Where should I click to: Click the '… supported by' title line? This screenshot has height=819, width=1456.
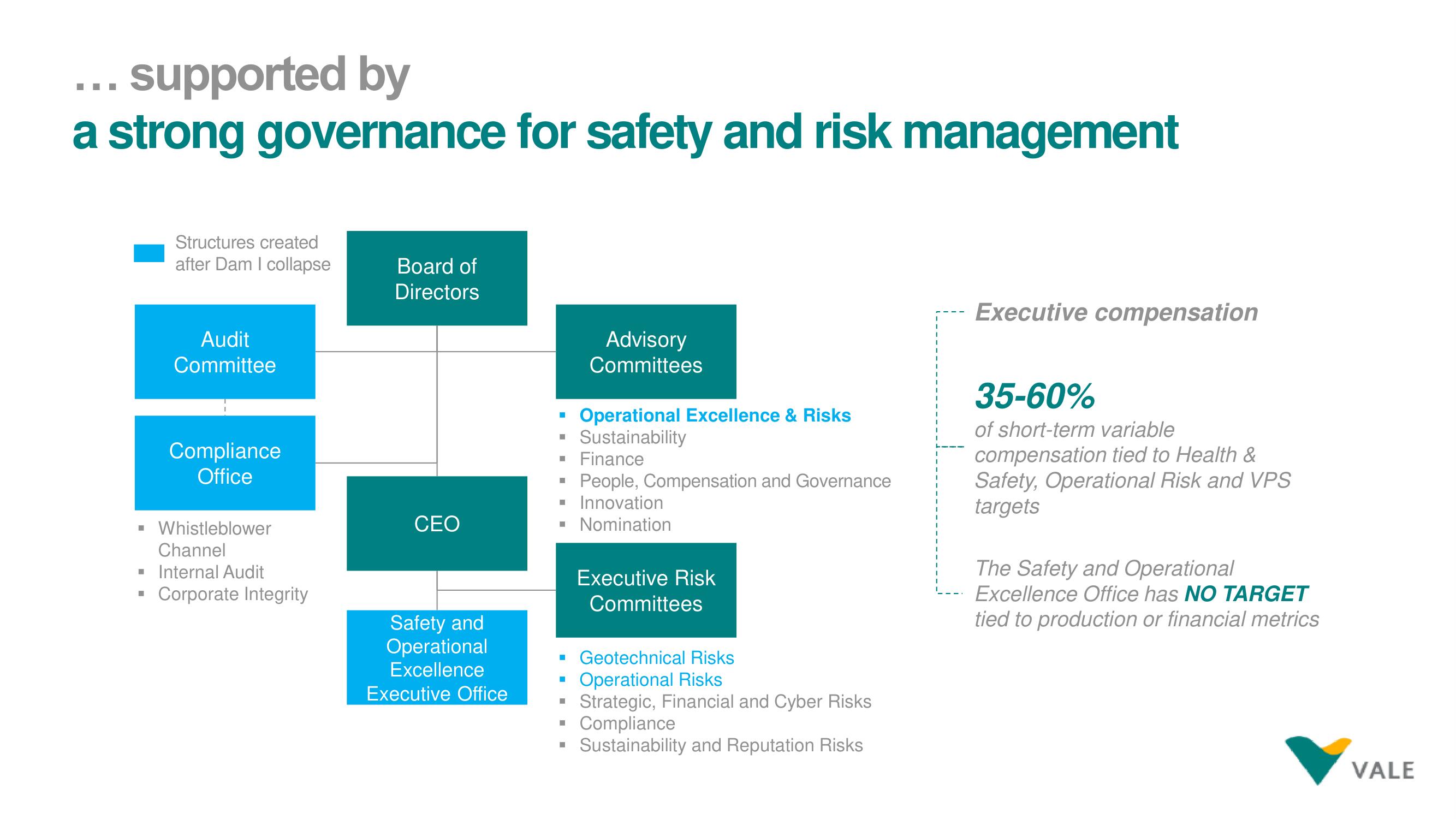(241, 75)
